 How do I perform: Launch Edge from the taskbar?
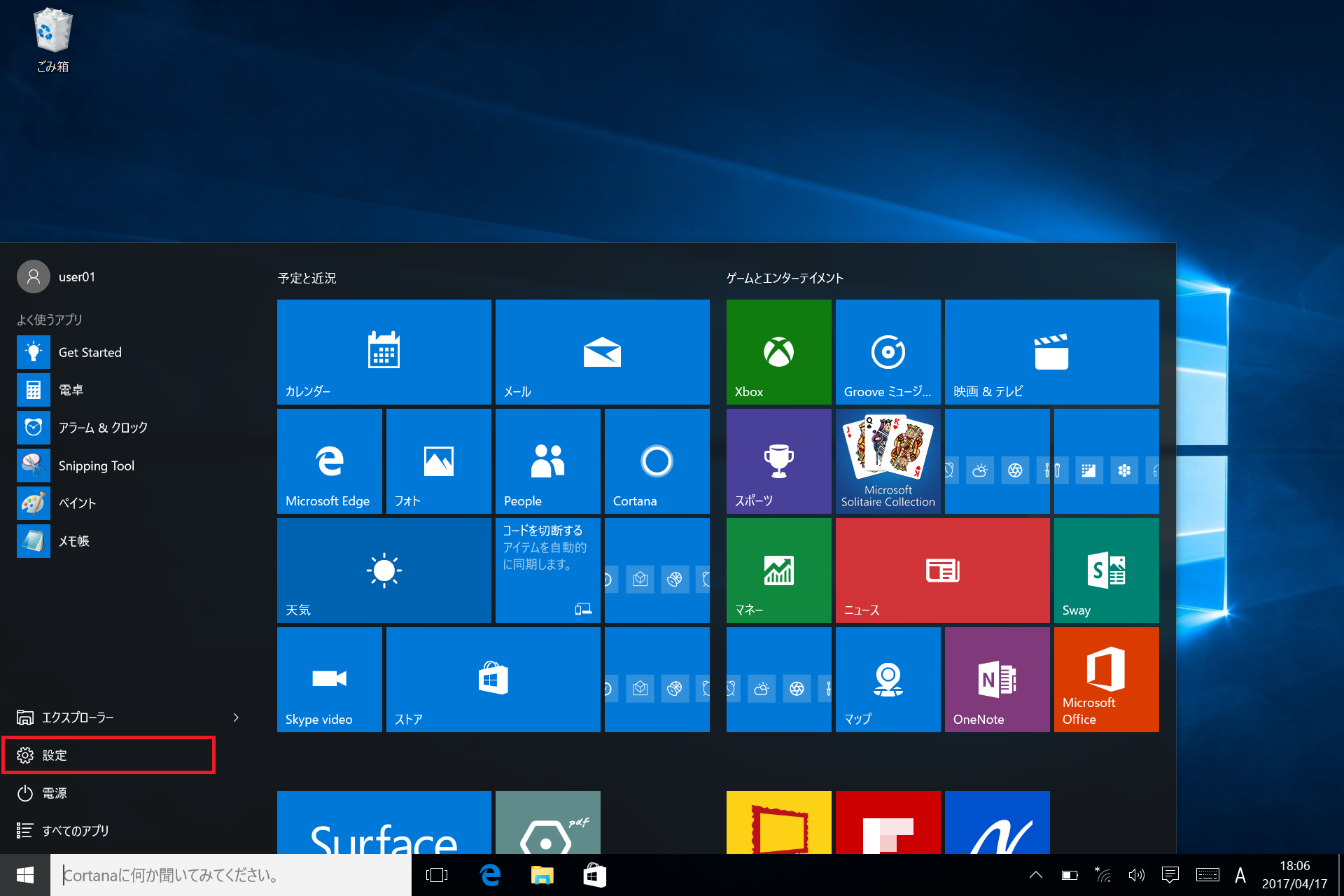(490, 875)
